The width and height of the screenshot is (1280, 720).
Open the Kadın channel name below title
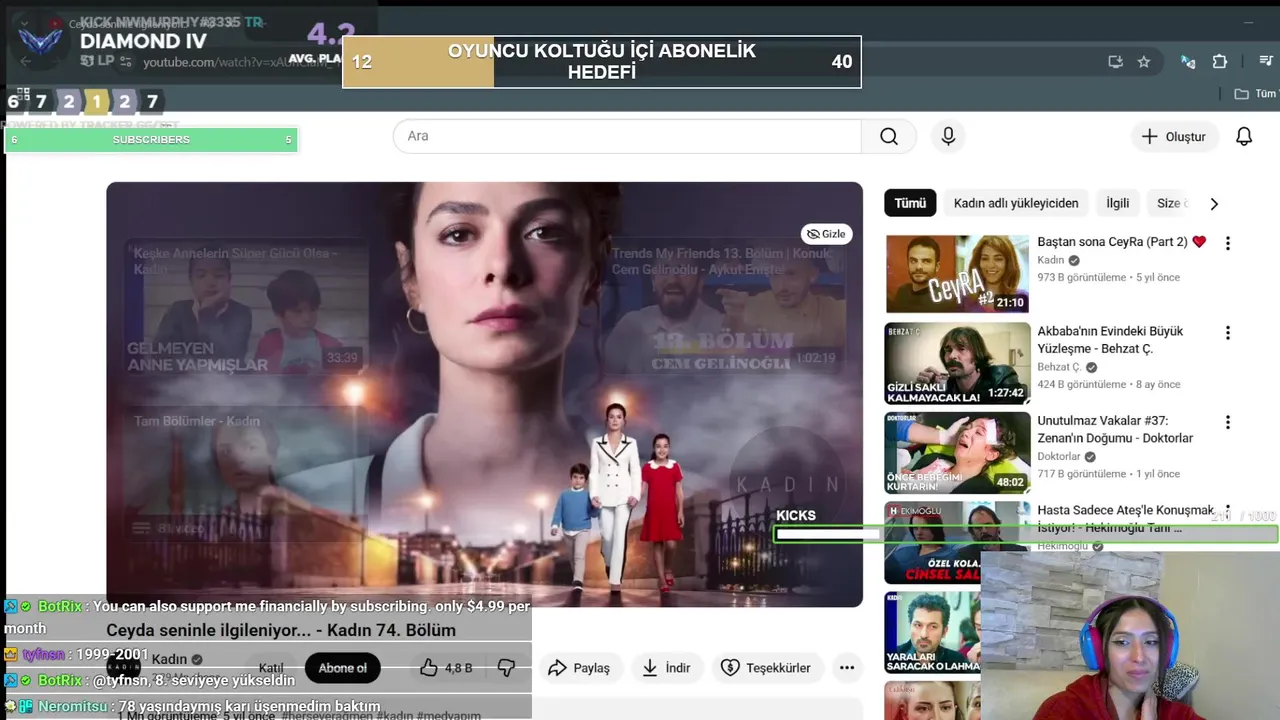[x=169, y=659]
